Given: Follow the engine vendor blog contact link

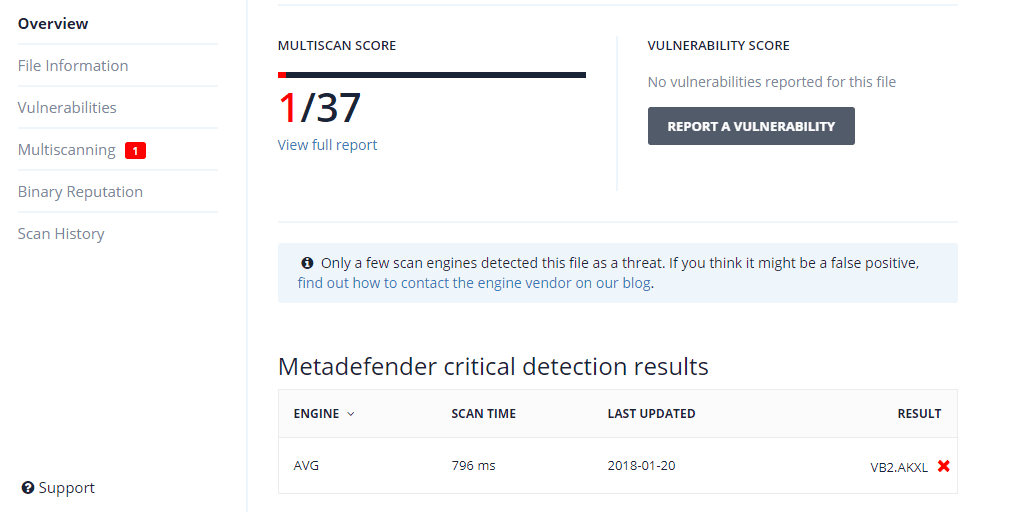Looking at the screenshot, I should (474, 283).
